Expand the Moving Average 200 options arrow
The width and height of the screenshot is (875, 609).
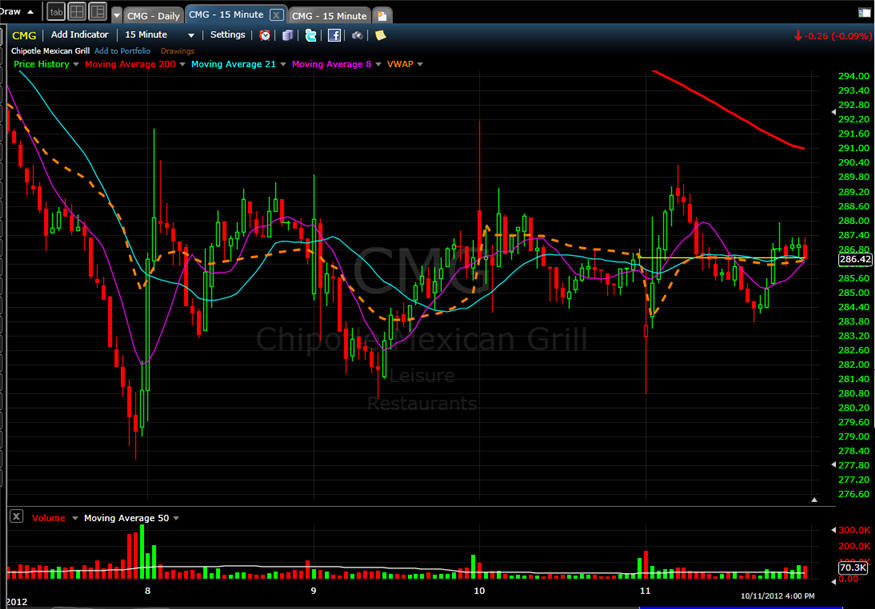tap(182, 64)
